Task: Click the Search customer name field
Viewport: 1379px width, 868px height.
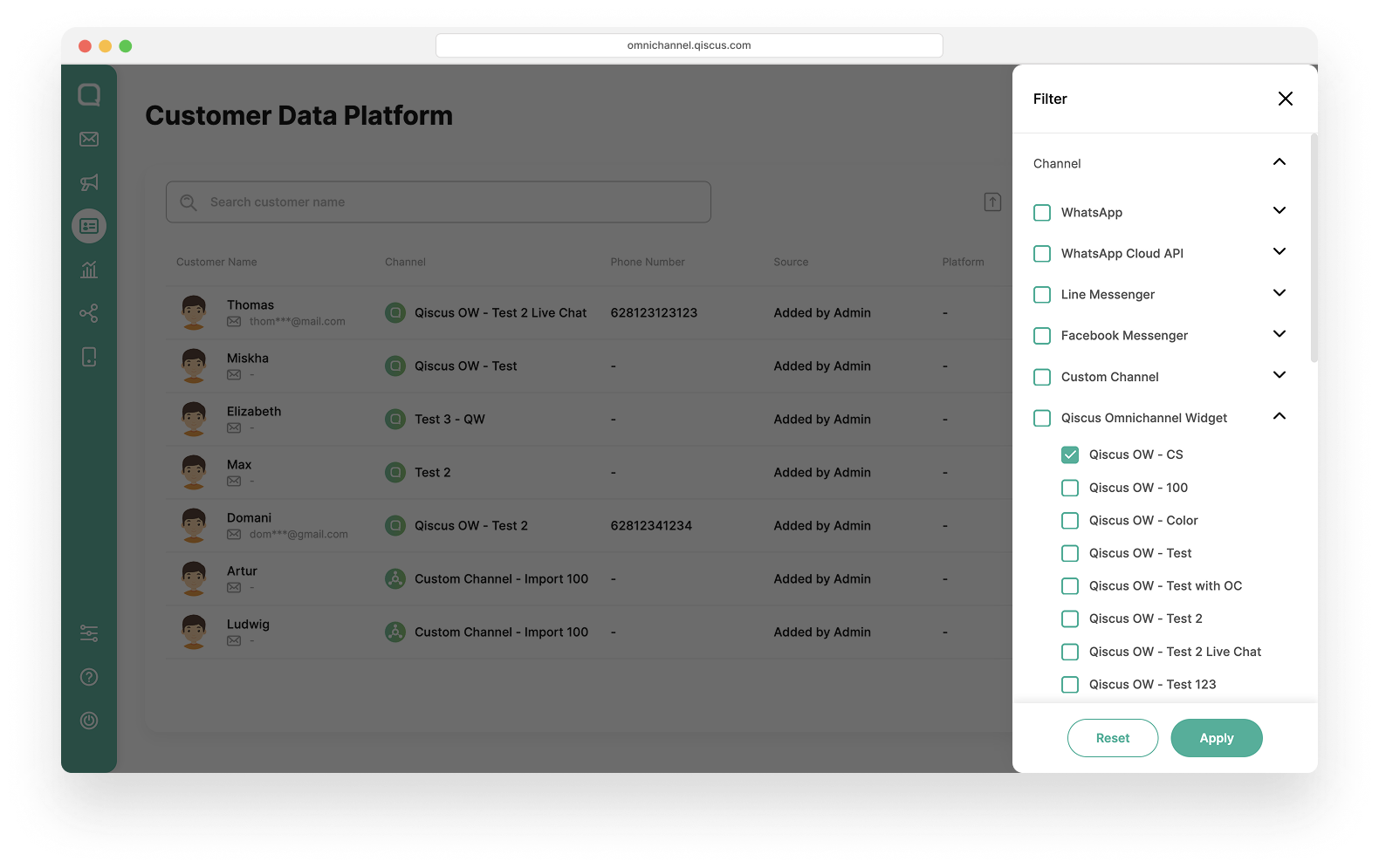Action: coord(438,202)
